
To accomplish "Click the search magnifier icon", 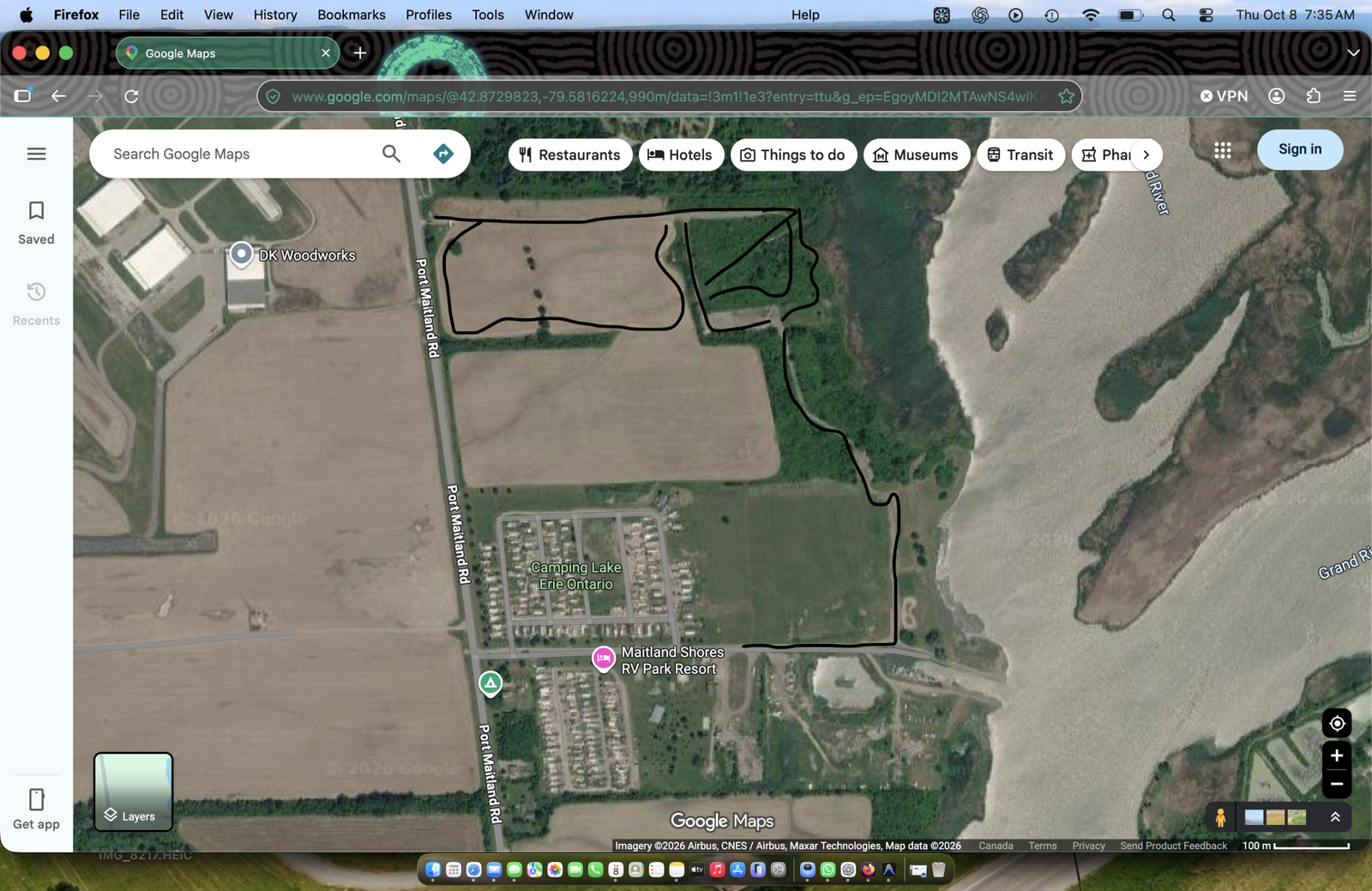I will [x=391, y=154].
